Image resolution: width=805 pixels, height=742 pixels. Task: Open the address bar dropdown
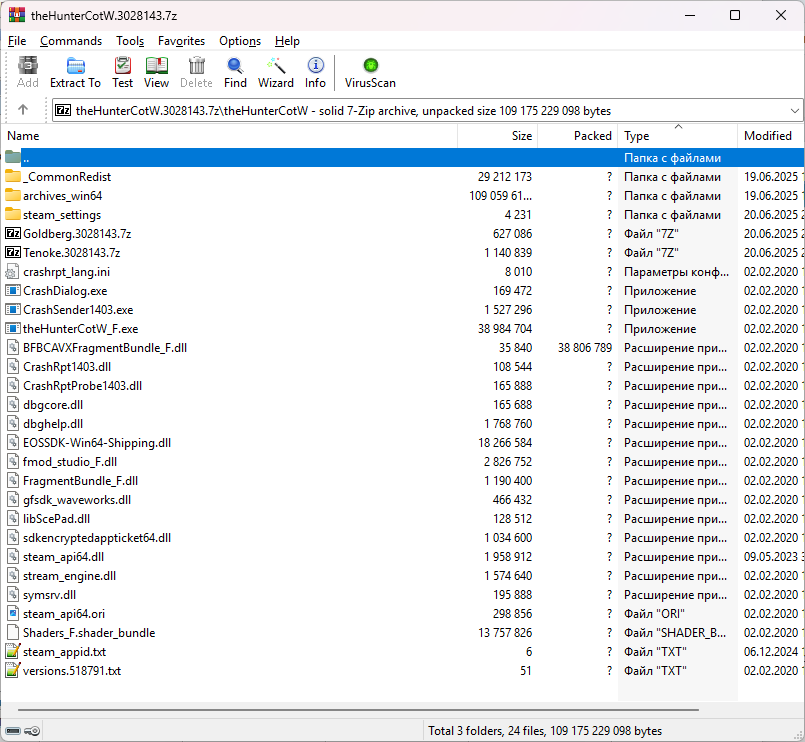point(794,110)
